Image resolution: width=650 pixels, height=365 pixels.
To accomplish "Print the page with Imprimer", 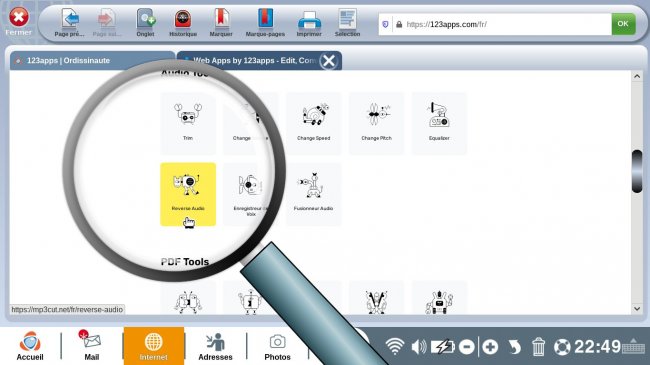I will [x=309, y=23].
